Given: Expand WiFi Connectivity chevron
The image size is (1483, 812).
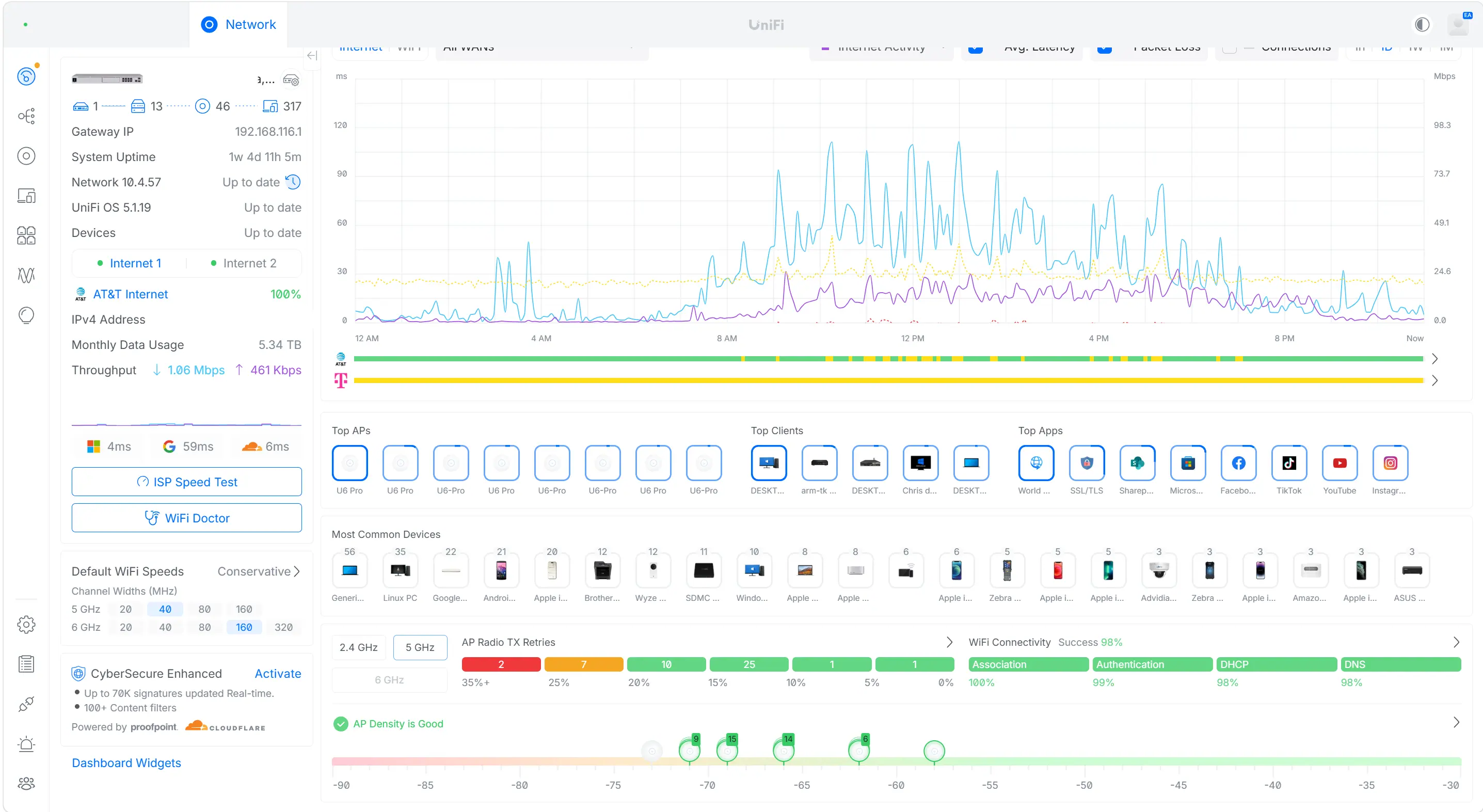Looking at the screenshot, I should [1456, 642].
